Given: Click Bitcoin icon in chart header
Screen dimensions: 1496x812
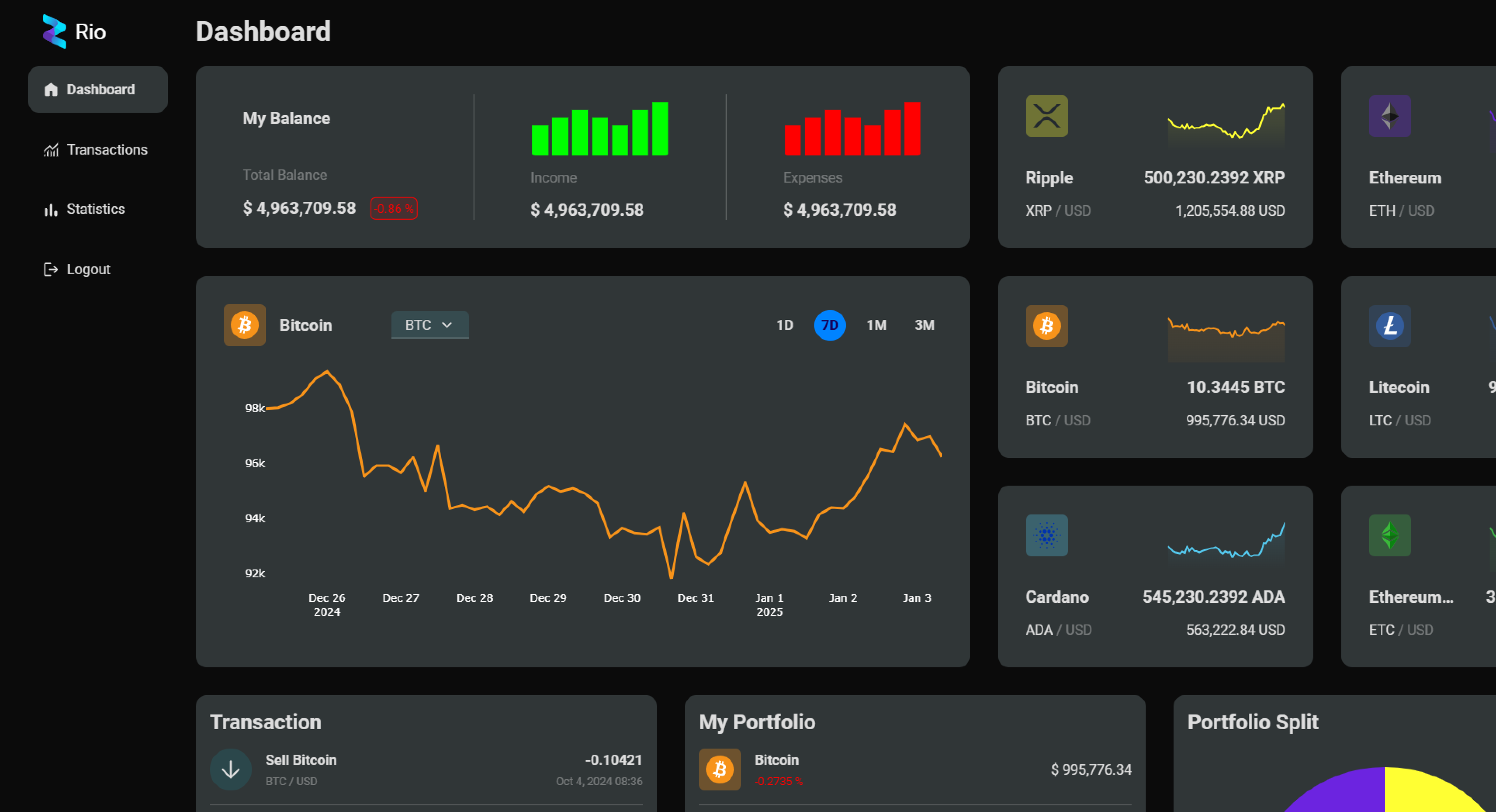Looking at the screenshot, I should click(245, 325).
